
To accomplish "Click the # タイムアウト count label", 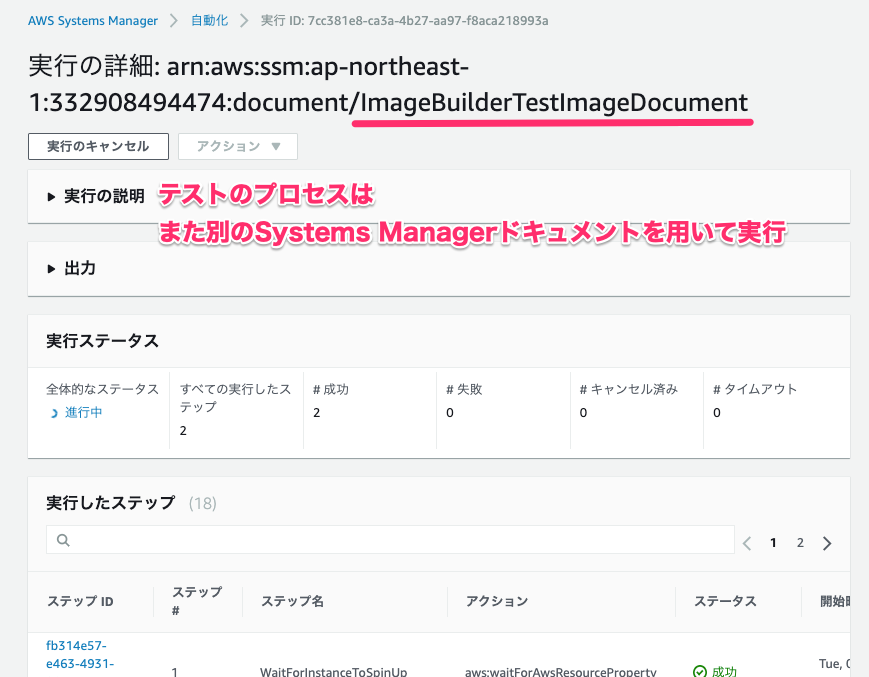I will point(755,389).
